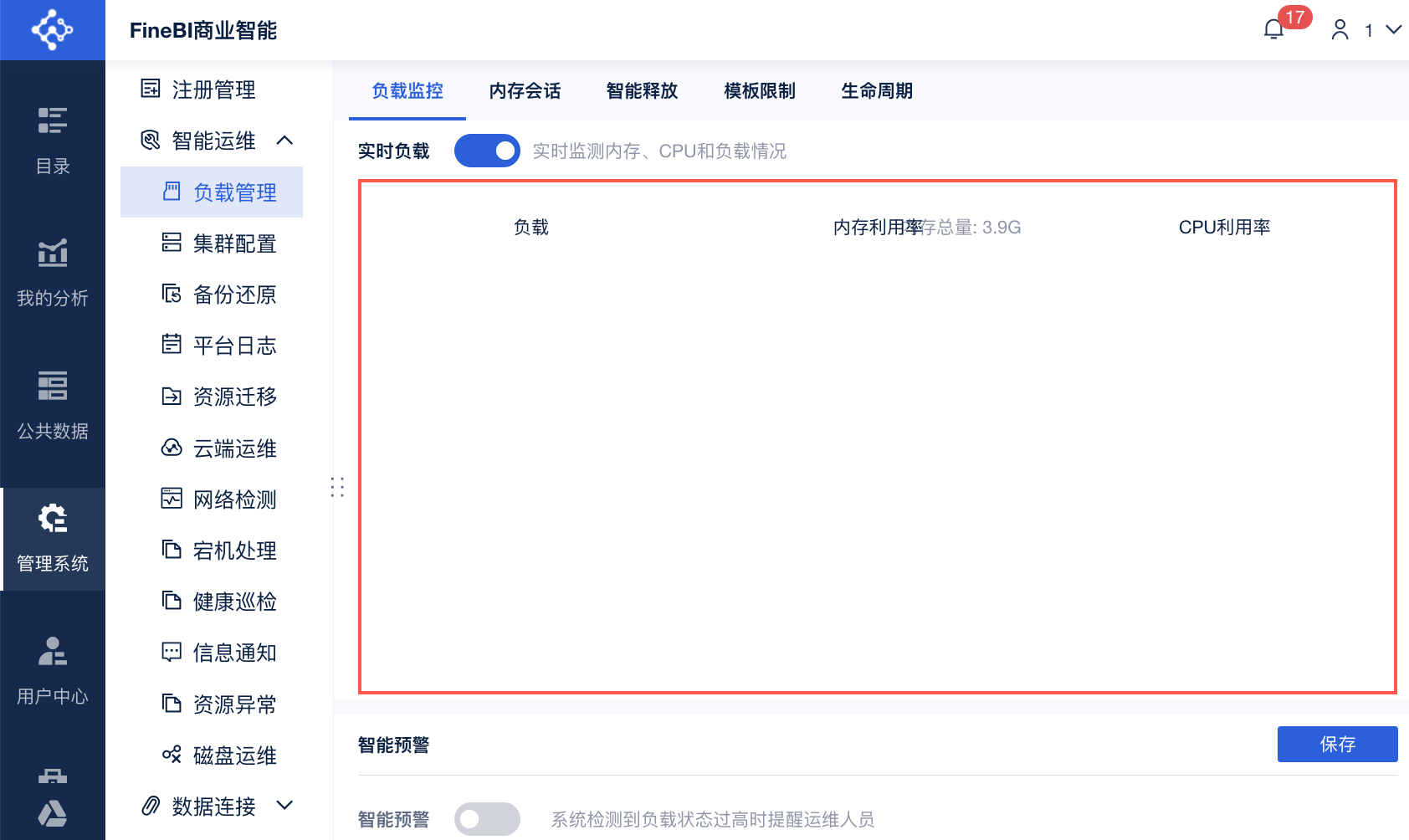Viewport: 1409px width, 840px height.
Task: Click the 资源异常 menu label
Action: click(235, 704)
